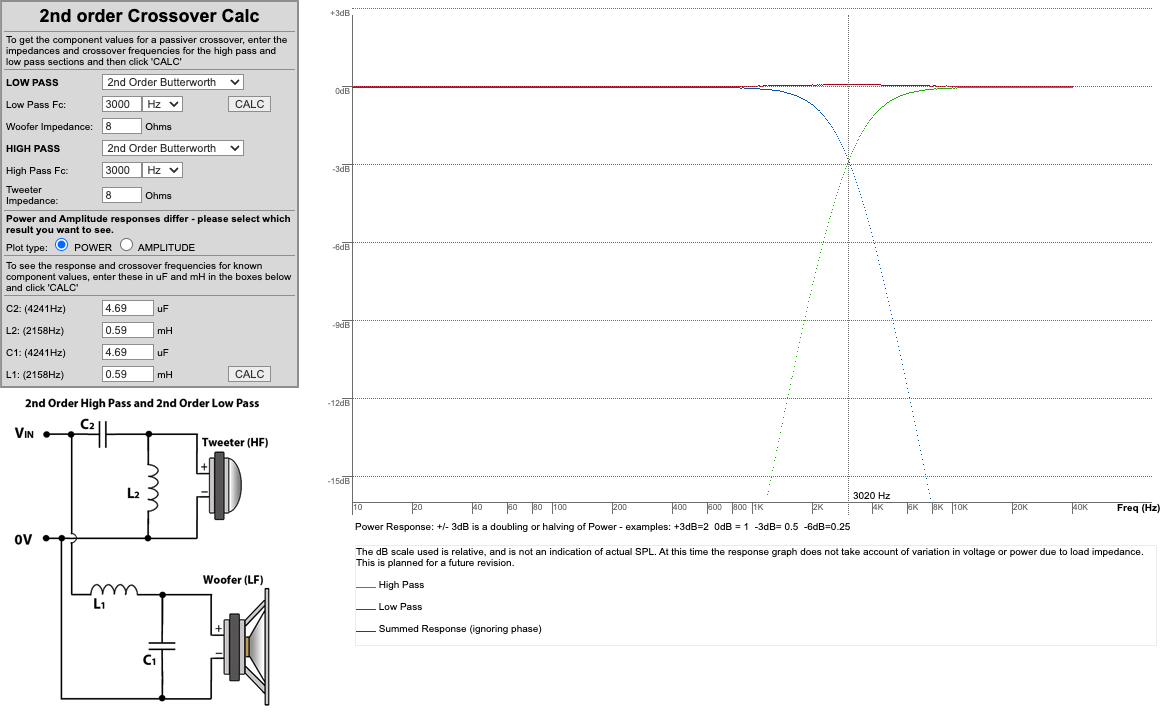Click the 'Freq (Hz)' axis label
The width and height of the screenshot is (1172, 728).
coord(1138,508)
